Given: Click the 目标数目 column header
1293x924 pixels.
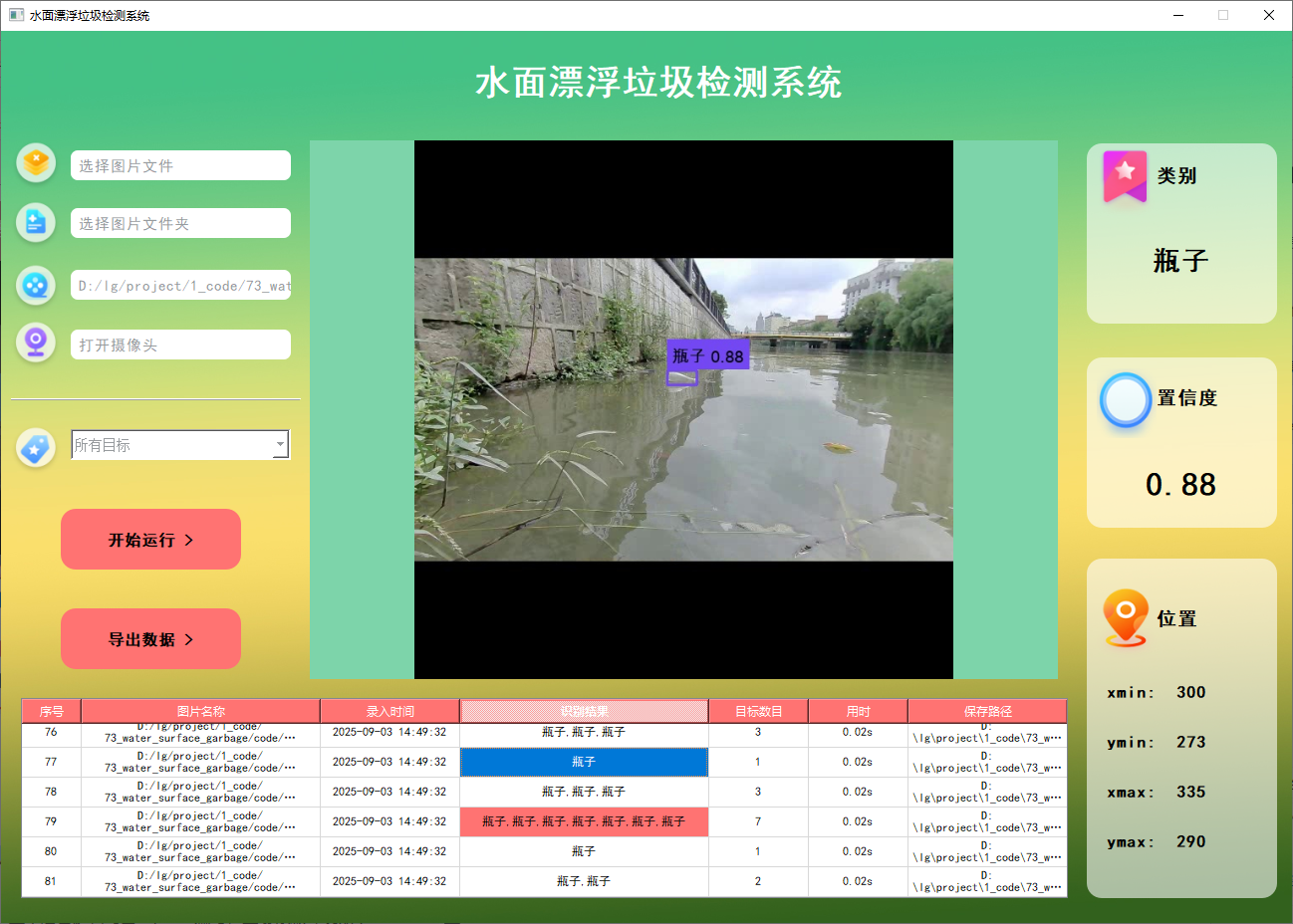Looking at the screenshot, I should (758, 711).
